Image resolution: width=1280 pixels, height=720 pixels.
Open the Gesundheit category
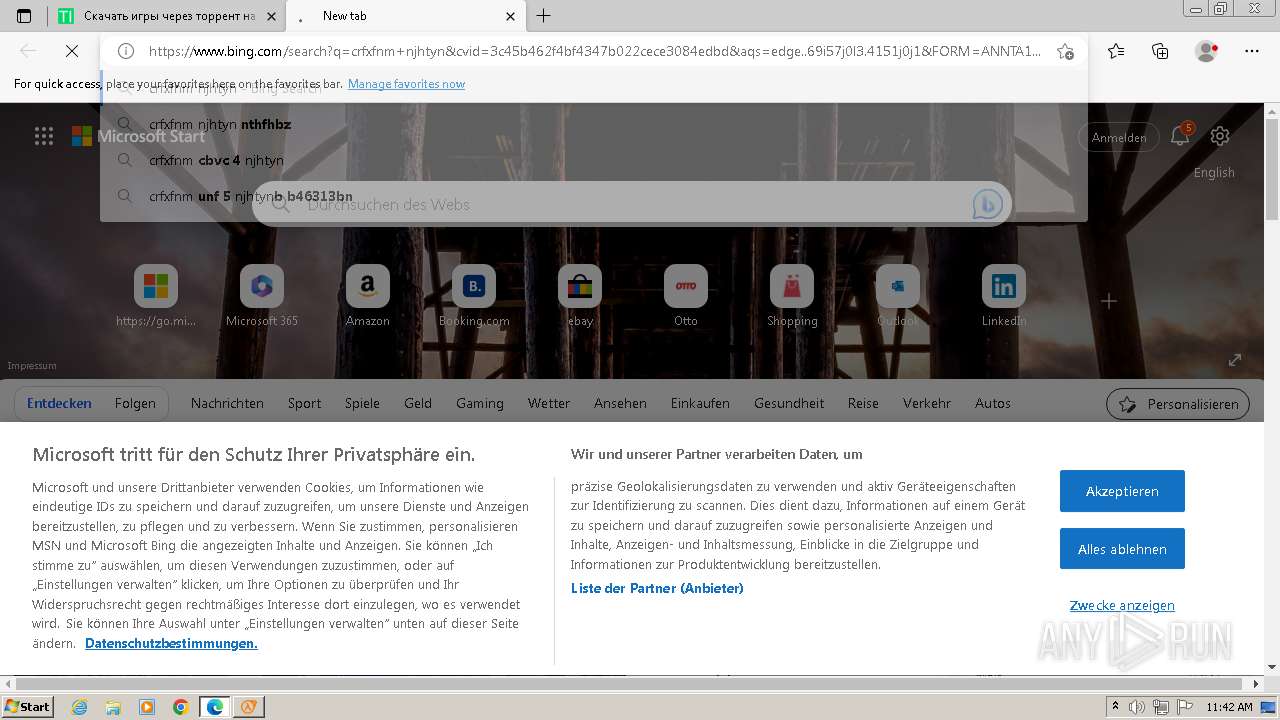coord(789,403)
